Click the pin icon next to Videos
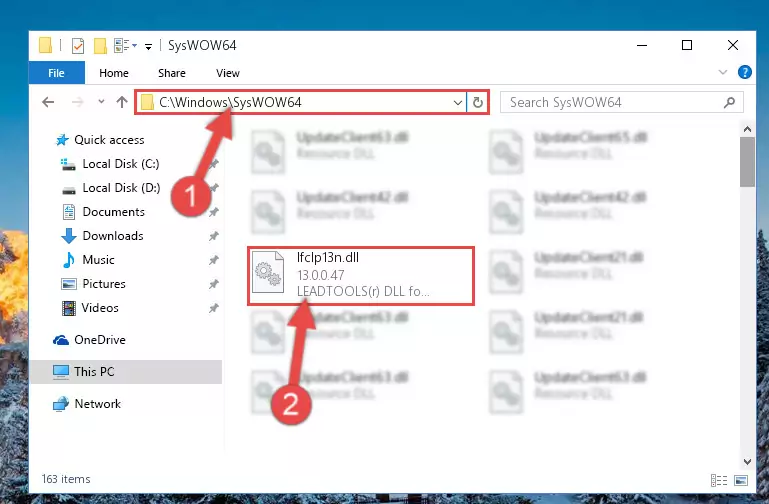This screenshot has width=769, height=504. [213, 308]
